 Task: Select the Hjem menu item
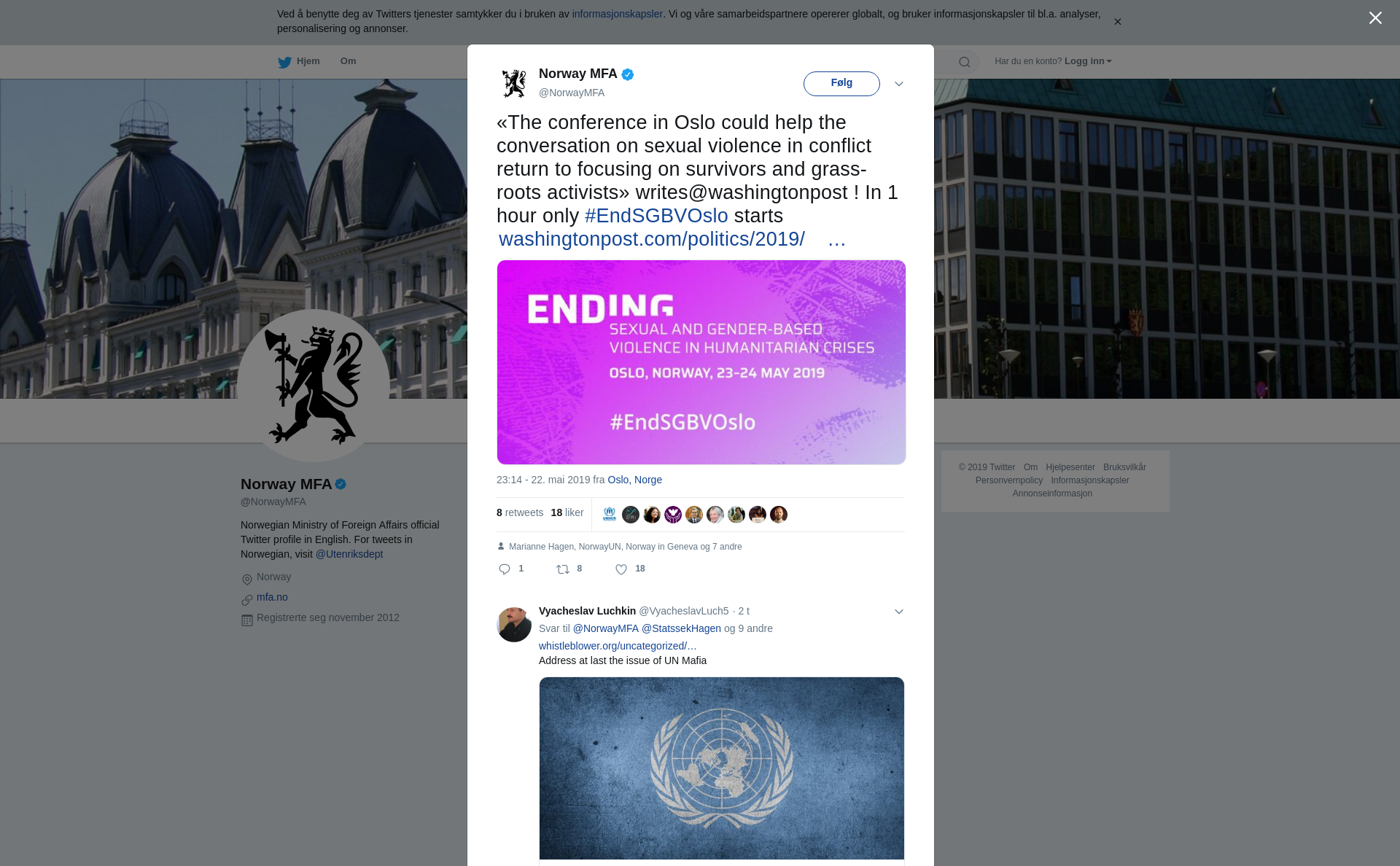click(308, 61)
